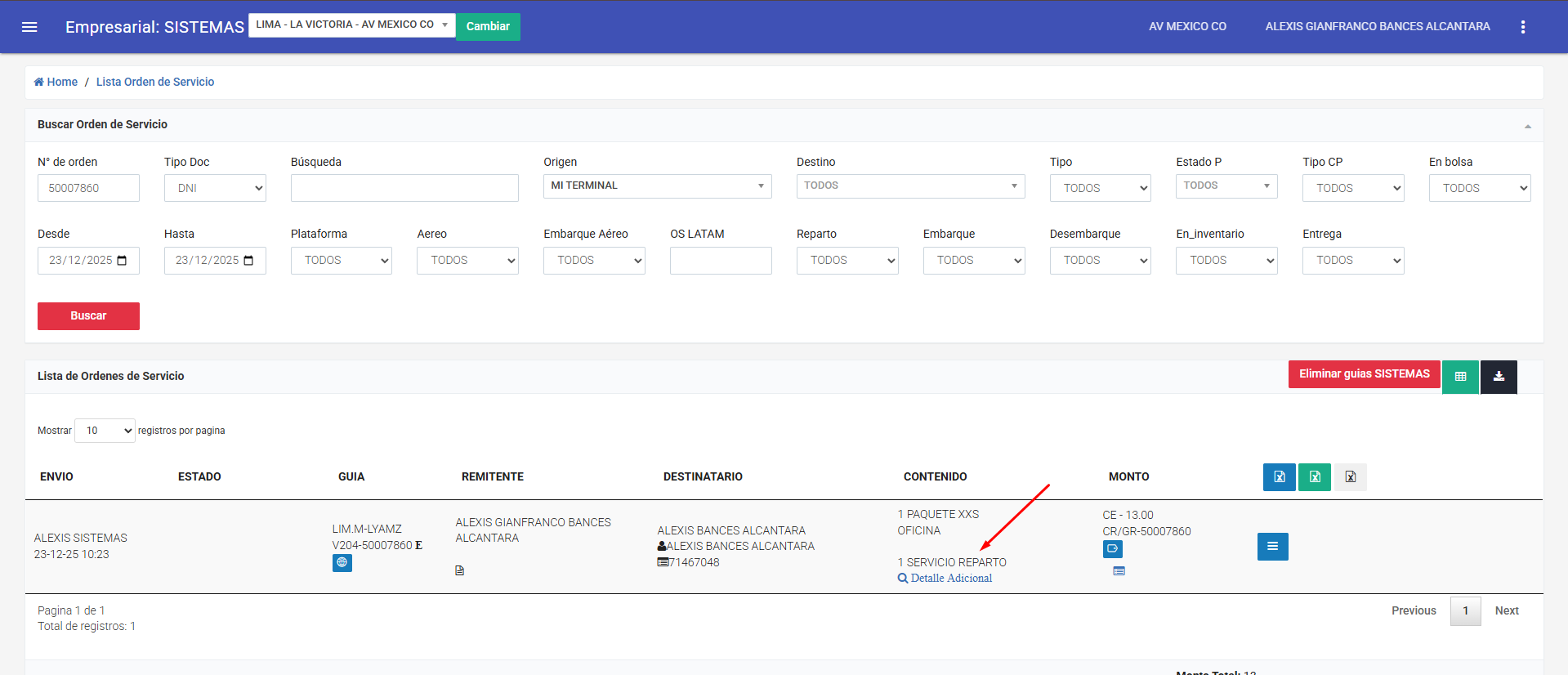This screenshot has width=1568, height=675.
Task: Click the N° de orden input field
Action: click(88, 188)
